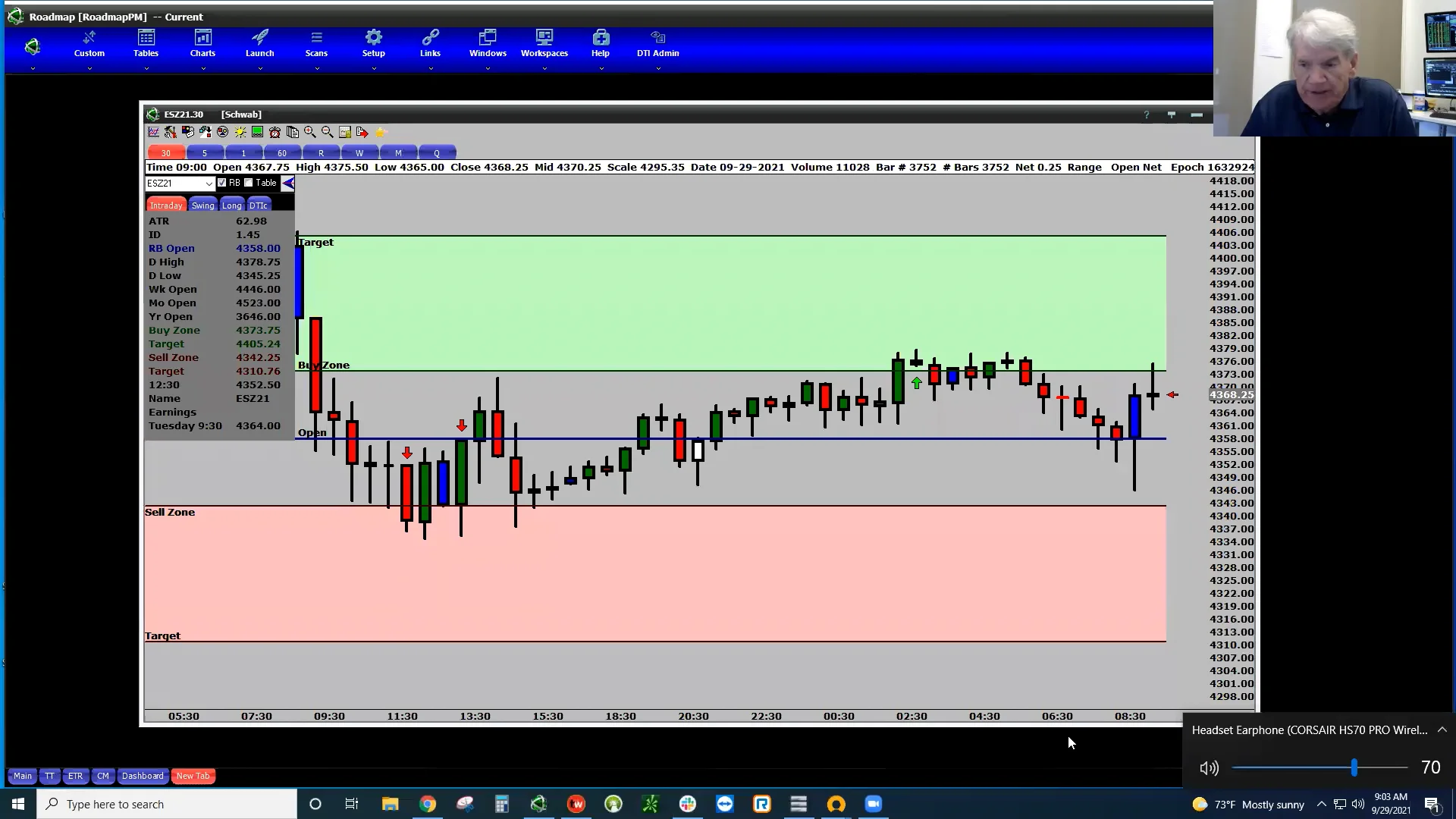Click the copy pages icon on chart toolbar
This screenshot has height=819, width=1456.
point(293,132)
